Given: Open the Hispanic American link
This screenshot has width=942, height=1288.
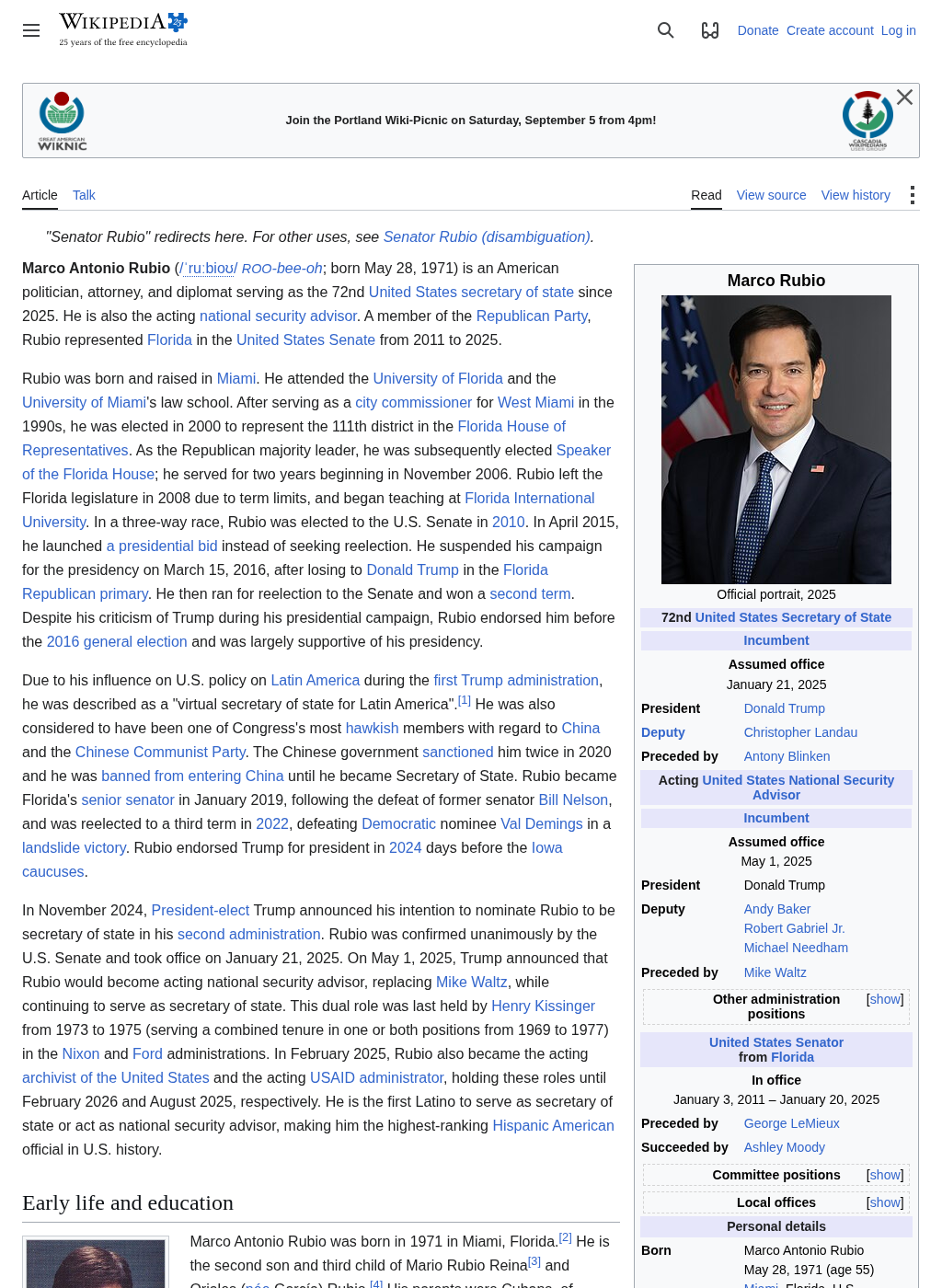Looking at the screenshot, I should coord(553,1125).
